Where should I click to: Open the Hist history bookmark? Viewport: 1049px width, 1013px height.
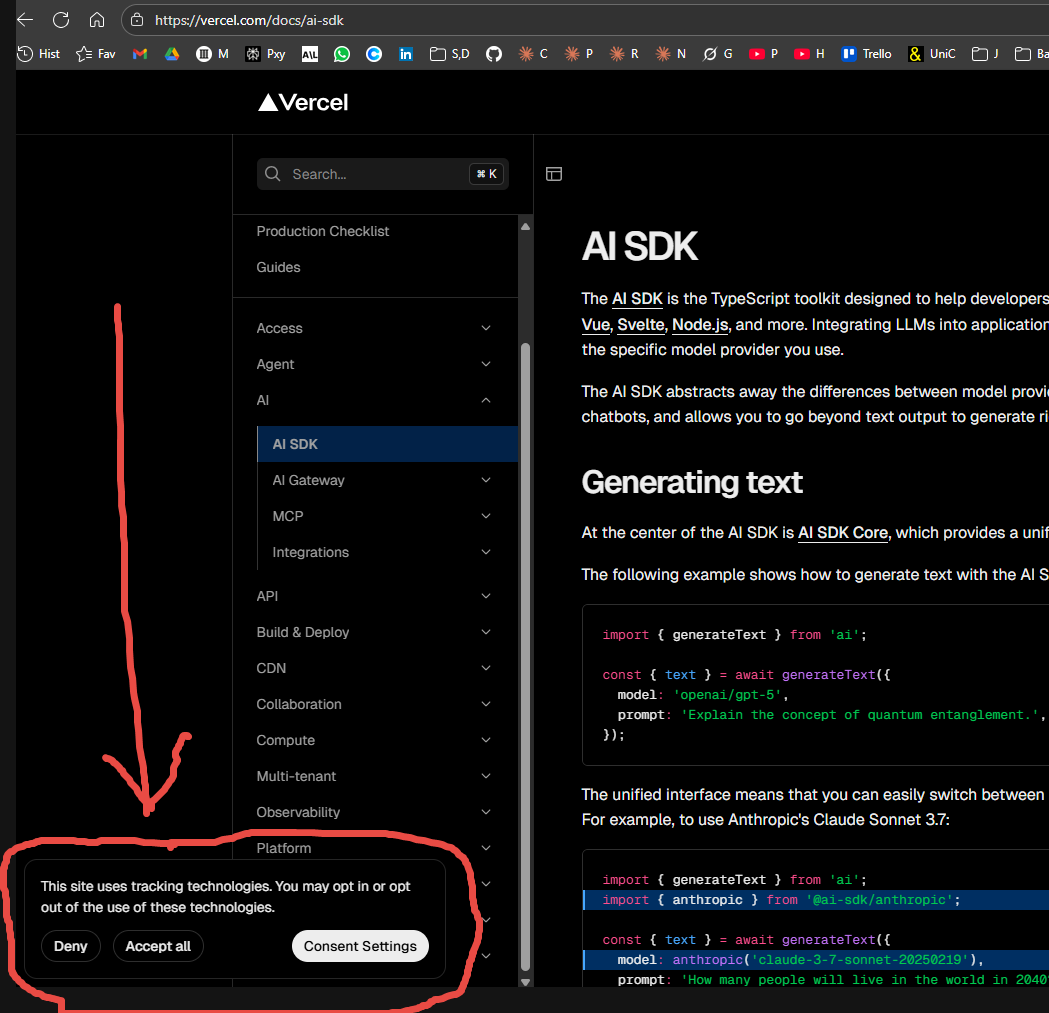coord(38,54)
